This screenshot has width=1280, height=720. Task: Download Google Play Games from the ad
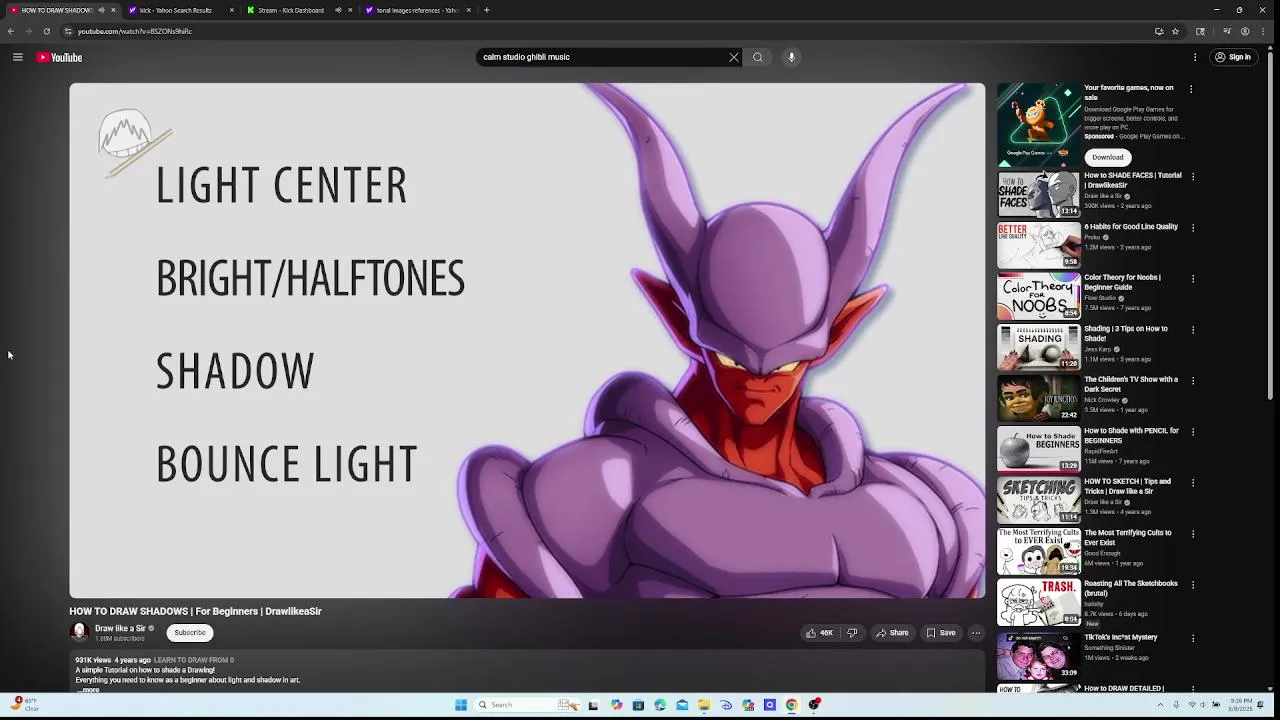coord(1107,157)
